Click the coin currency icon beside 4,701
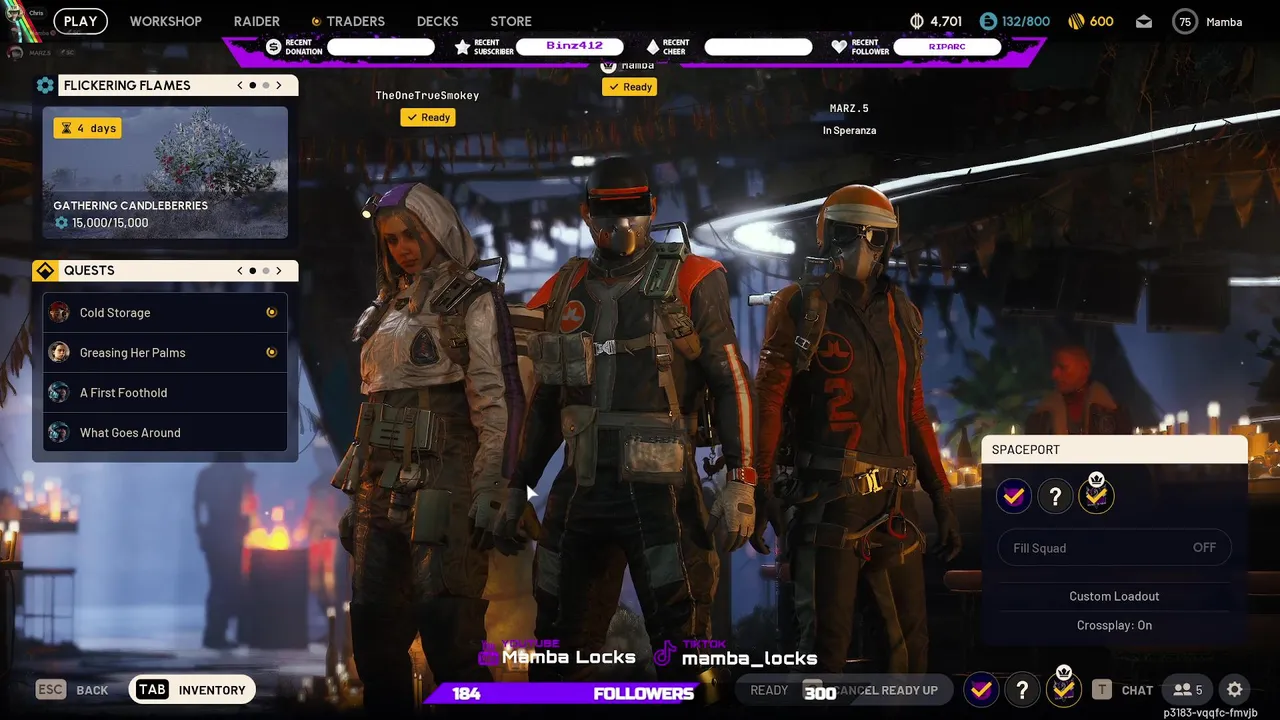This screenshot has height=720, width=1280. point(917,21)
